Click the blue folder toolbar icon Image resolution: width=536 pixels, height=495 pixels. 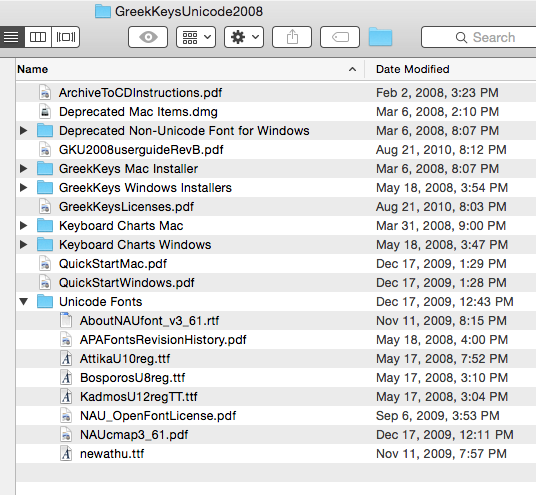[x=380, y=37]
